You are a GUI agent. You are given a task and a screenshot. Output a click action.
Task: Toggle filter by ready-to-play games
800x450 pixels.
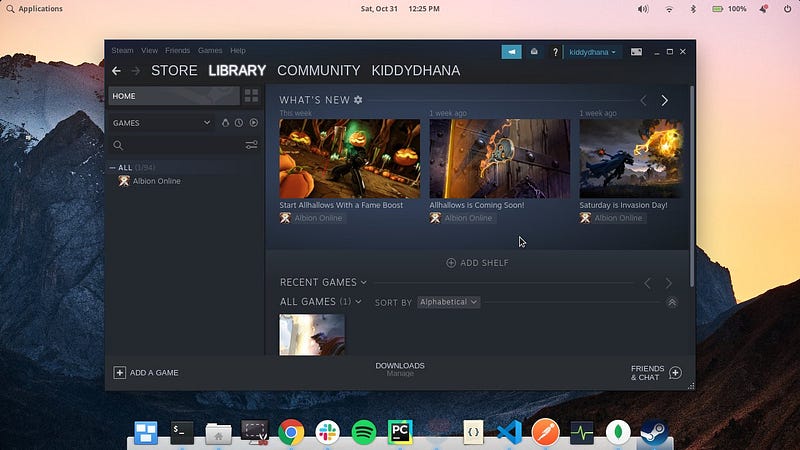[254, 123]
